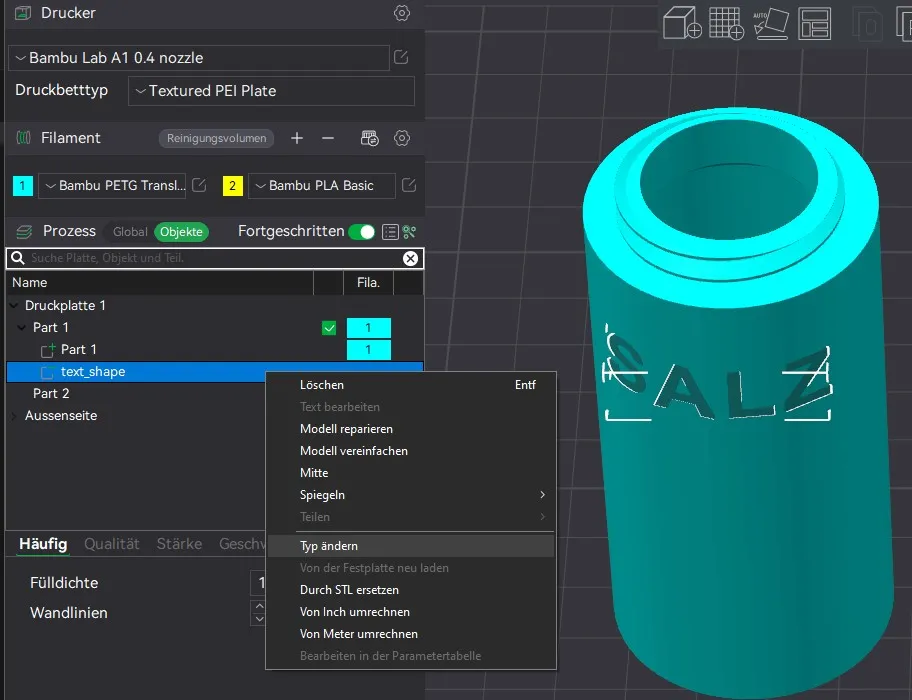Image resolution: width=912 pixels, height=700 pixels.
Task: Remove a filament with minus icon
Action: pos(328,138)
